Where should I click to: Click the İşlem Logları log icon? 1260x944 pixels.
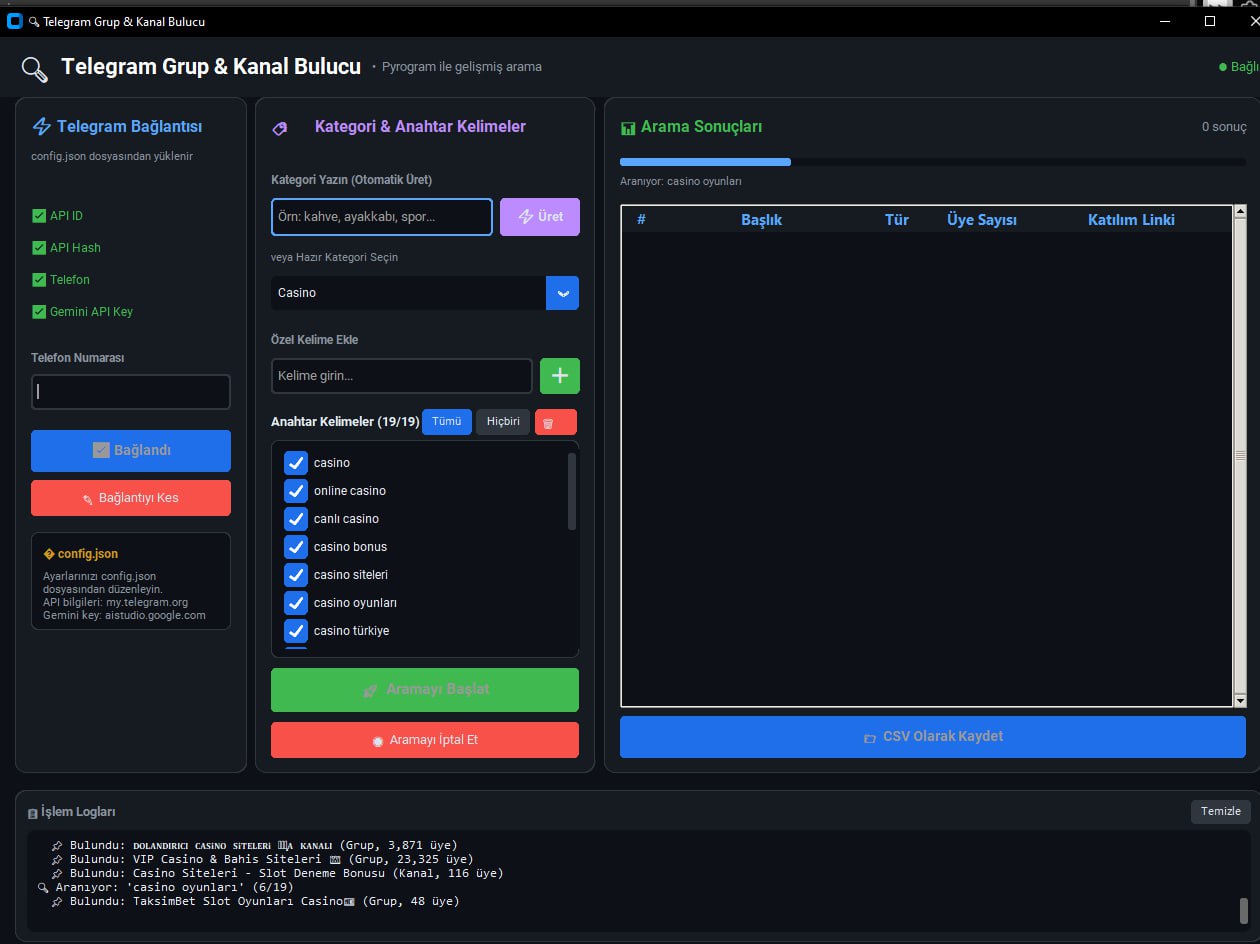click(x=33, y=813)
